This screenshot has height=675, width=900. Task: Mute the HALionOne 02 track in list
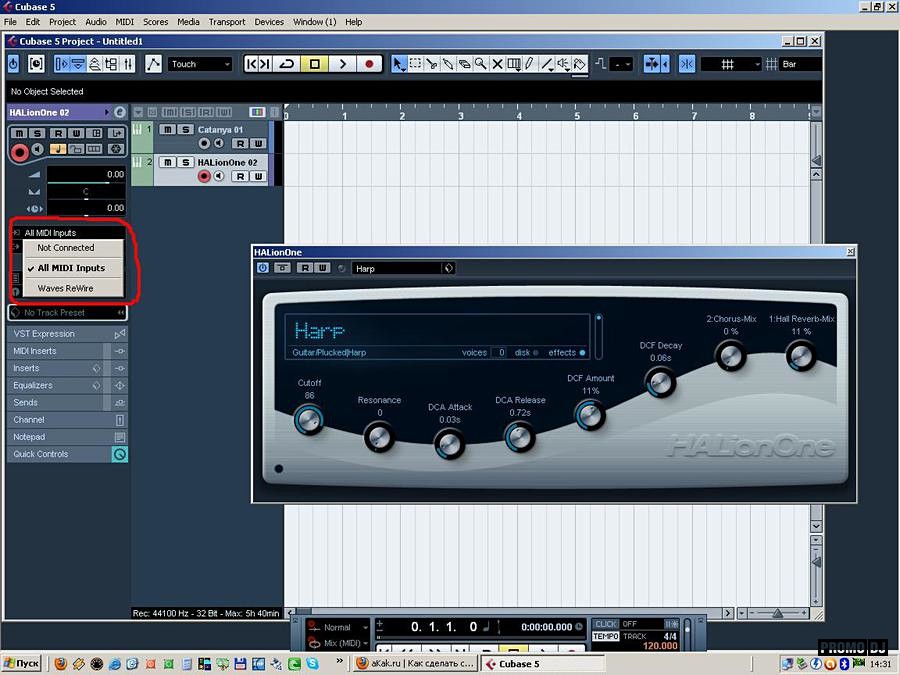[167, 162]
